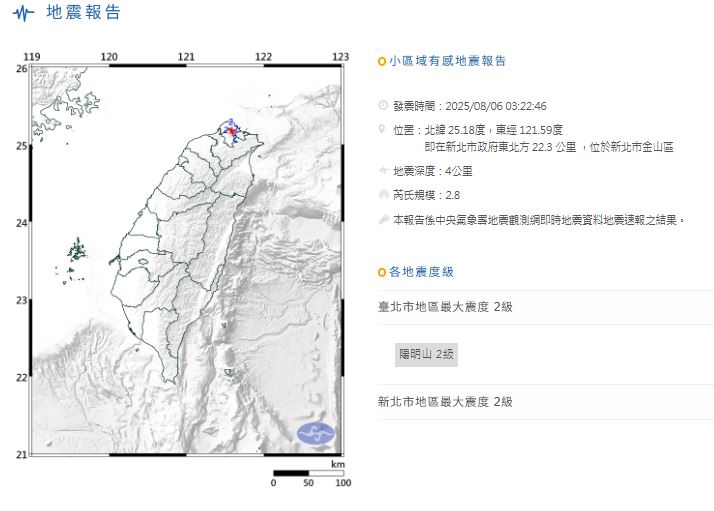
Task: Click the seismic wave icon beside 地震報告
Action: tap(21, 14)
